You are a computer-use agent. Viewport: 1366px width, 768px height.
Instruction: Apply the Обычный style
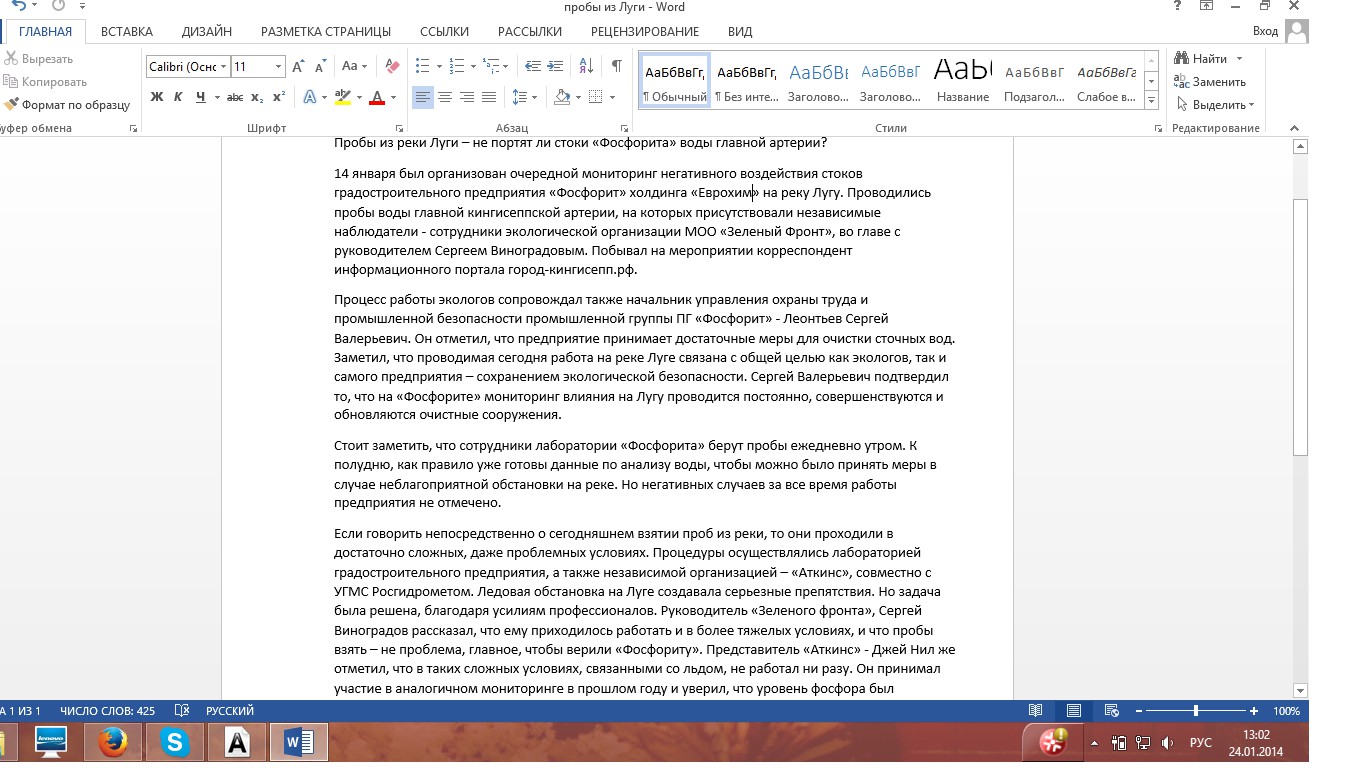pyautogui.click(x=675, y=80)
